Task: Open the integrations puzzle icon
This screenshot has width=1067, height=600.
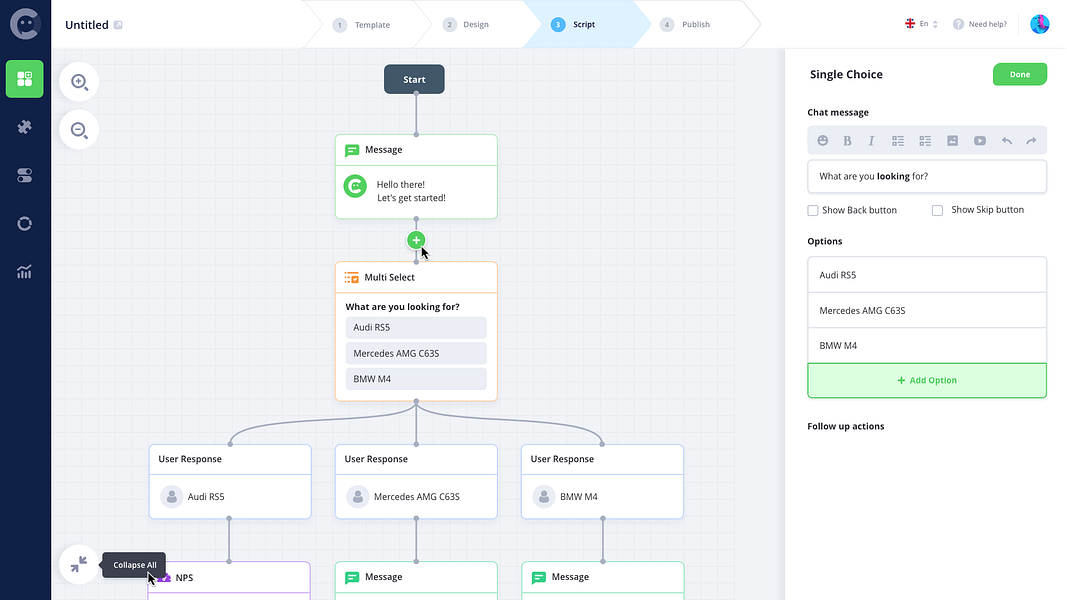Action: point(24,127)
